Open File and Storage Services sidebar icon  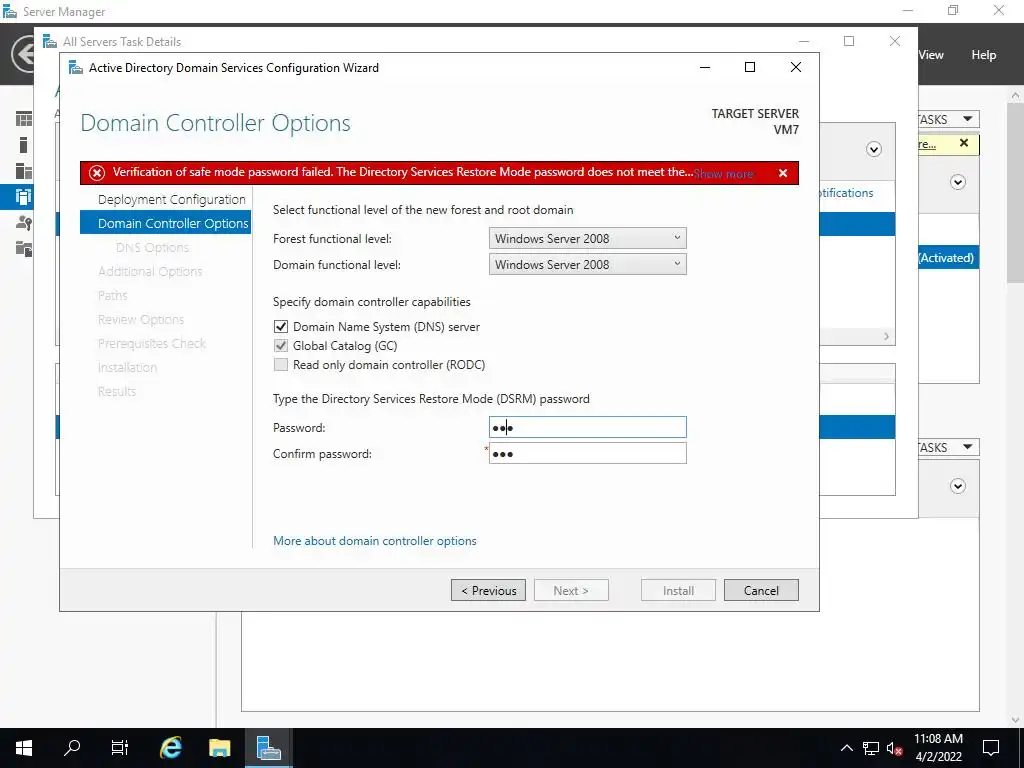click(24, 248)
